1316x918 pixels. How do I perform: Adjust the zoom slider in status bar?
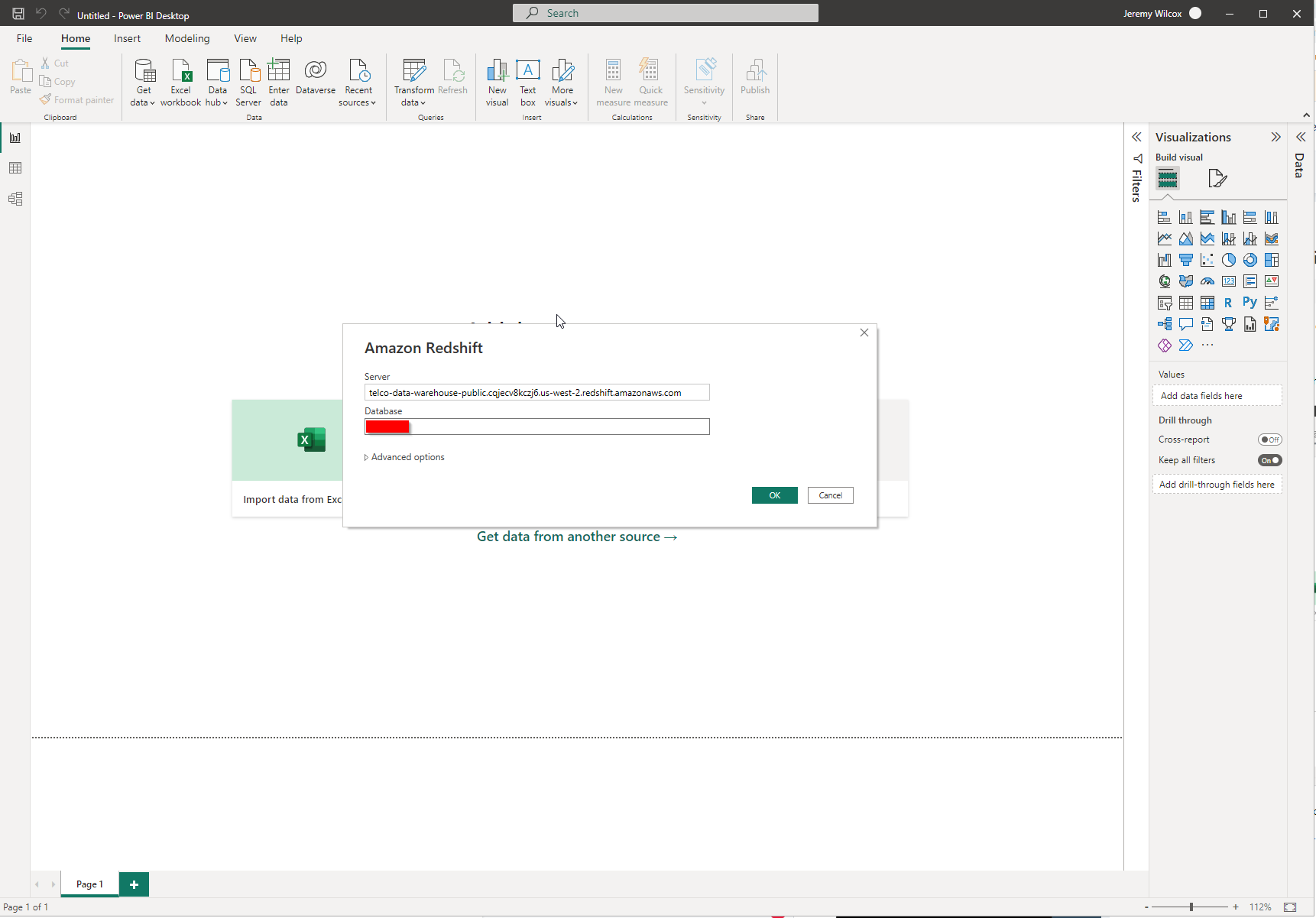[1191, 907]
